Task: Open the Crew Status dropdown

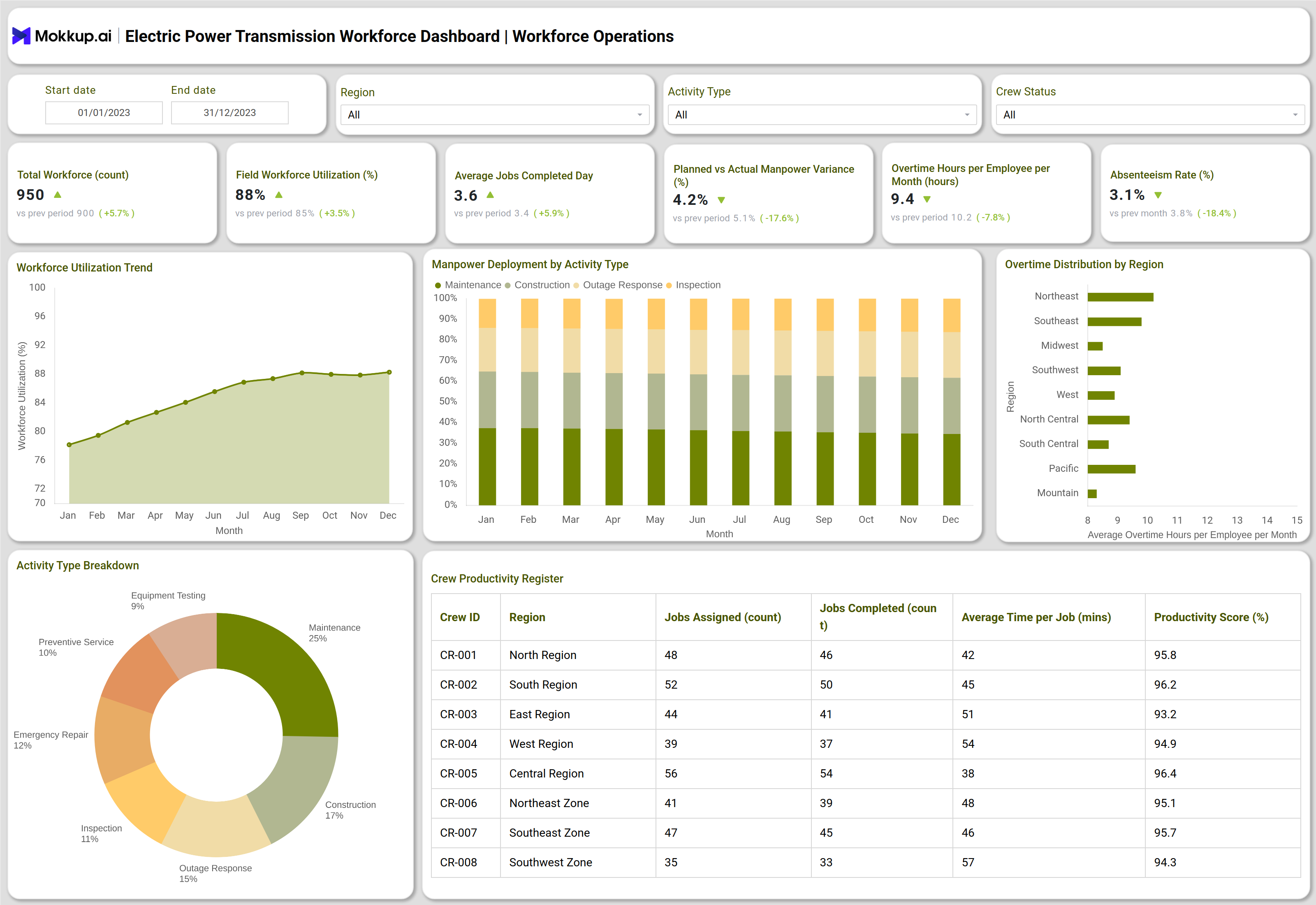Action: [x=1150, y=114]
